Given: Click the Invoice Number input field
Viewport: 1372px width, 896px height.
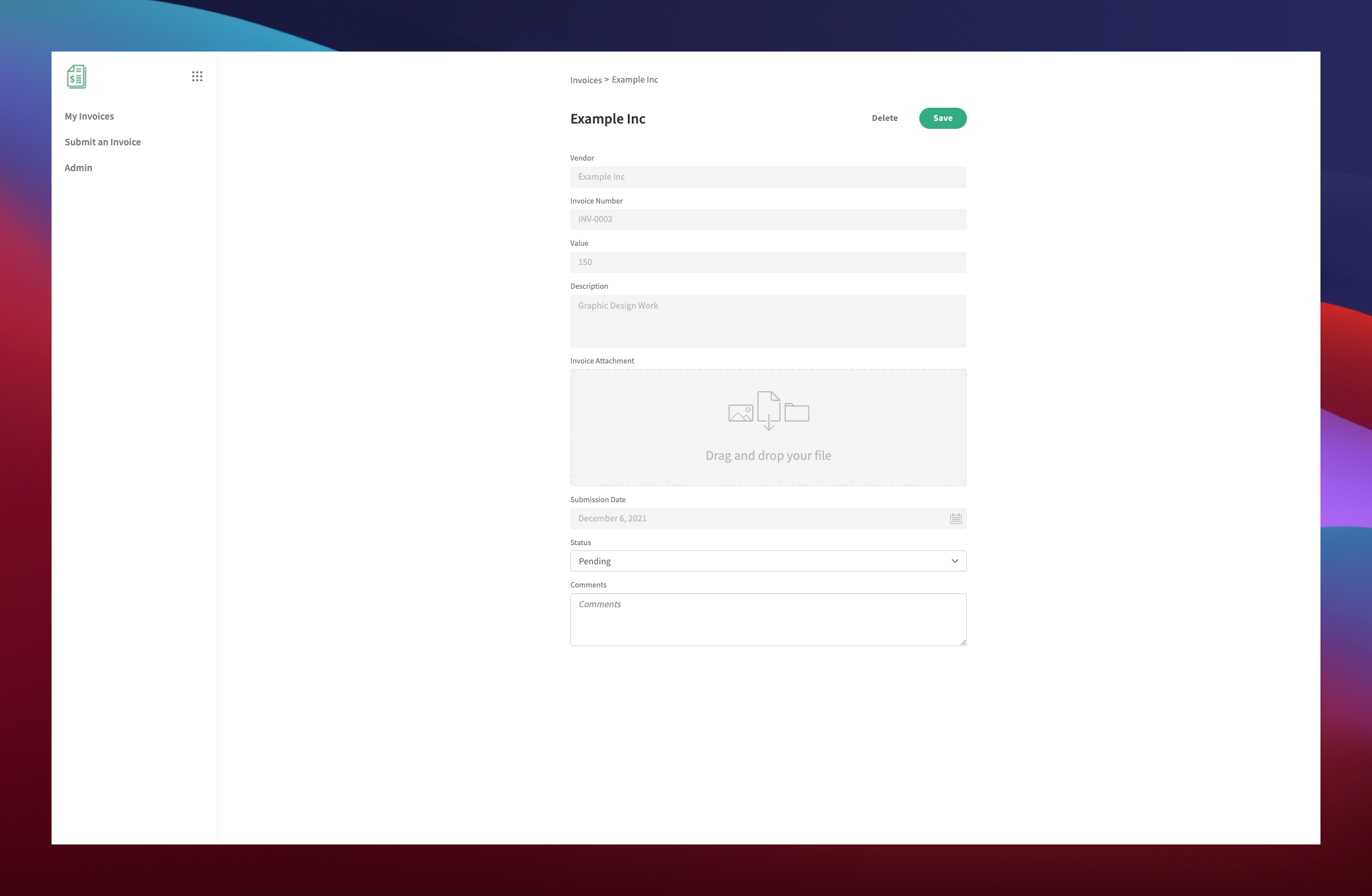Looking at the screenshot, I should pos(768,218).
